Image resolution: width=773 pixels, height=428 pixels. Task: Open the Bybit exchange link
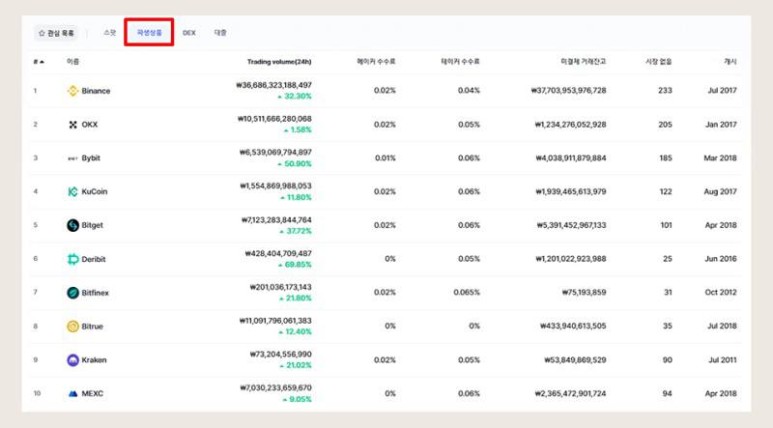point(91,158)
